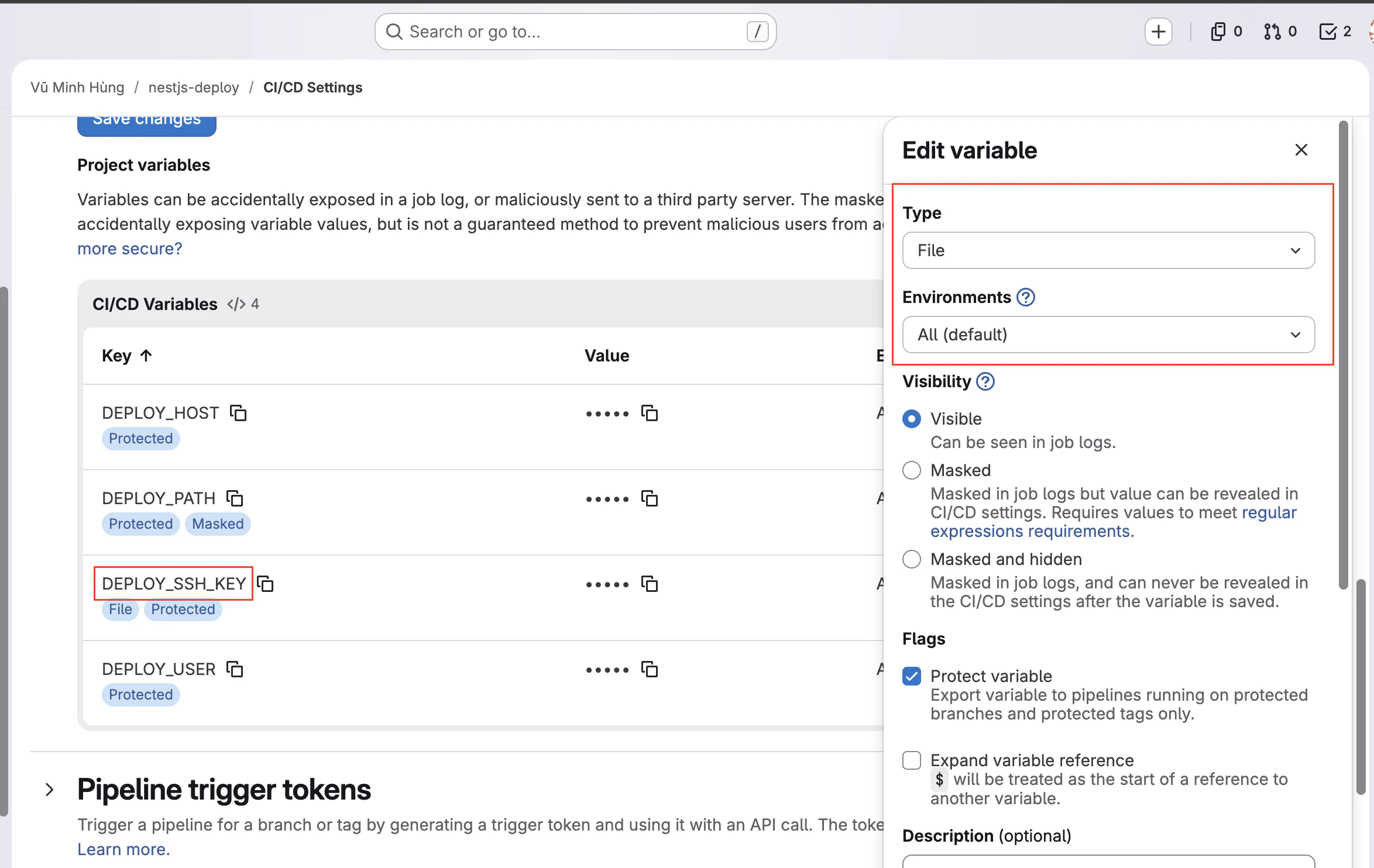Copy the DEPLOY_HOST value
This screenshot has height=868, width=1374.
[650, 413]
